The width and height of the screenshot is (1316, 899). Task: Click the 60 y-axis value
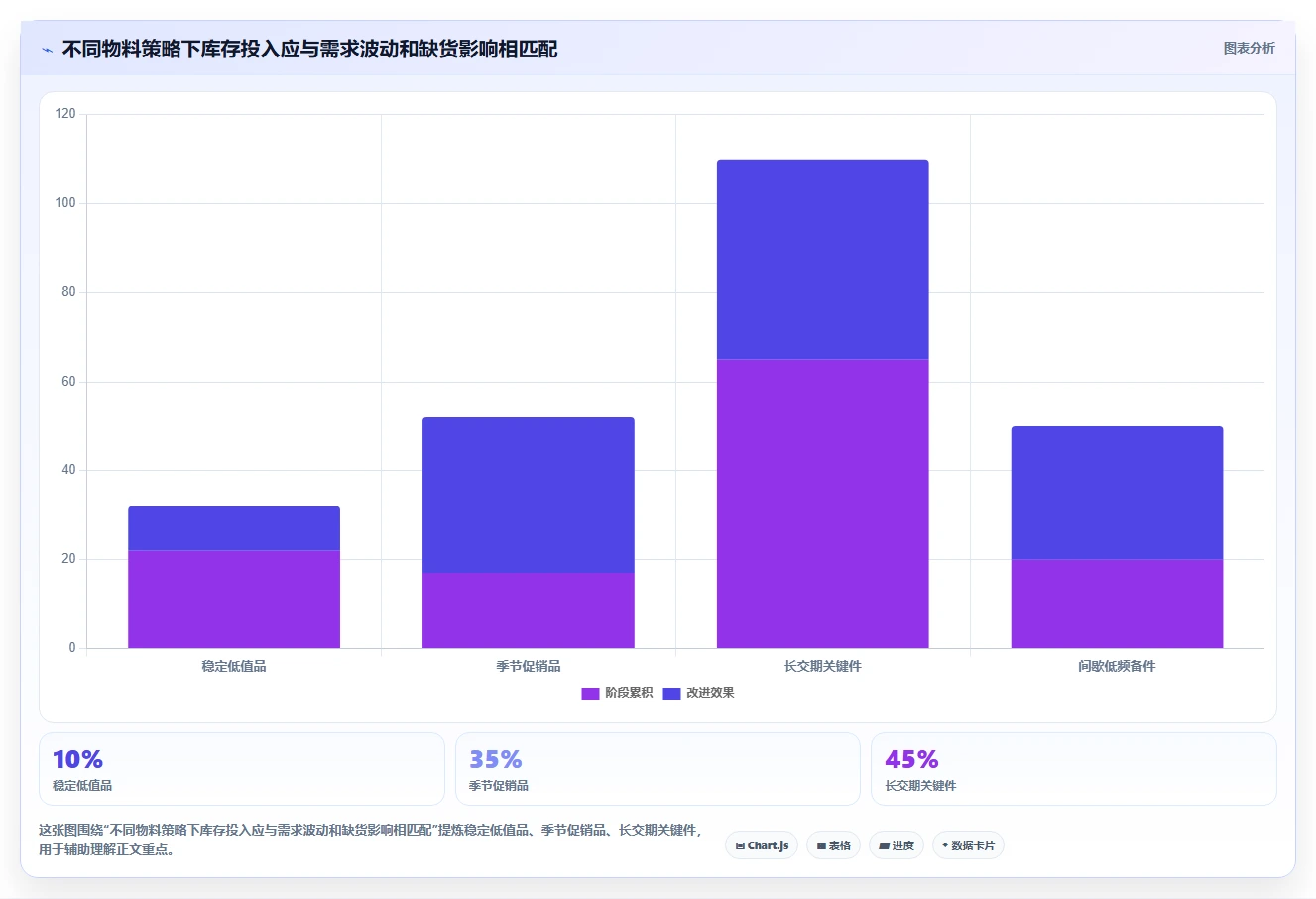[x=68, y=382]
